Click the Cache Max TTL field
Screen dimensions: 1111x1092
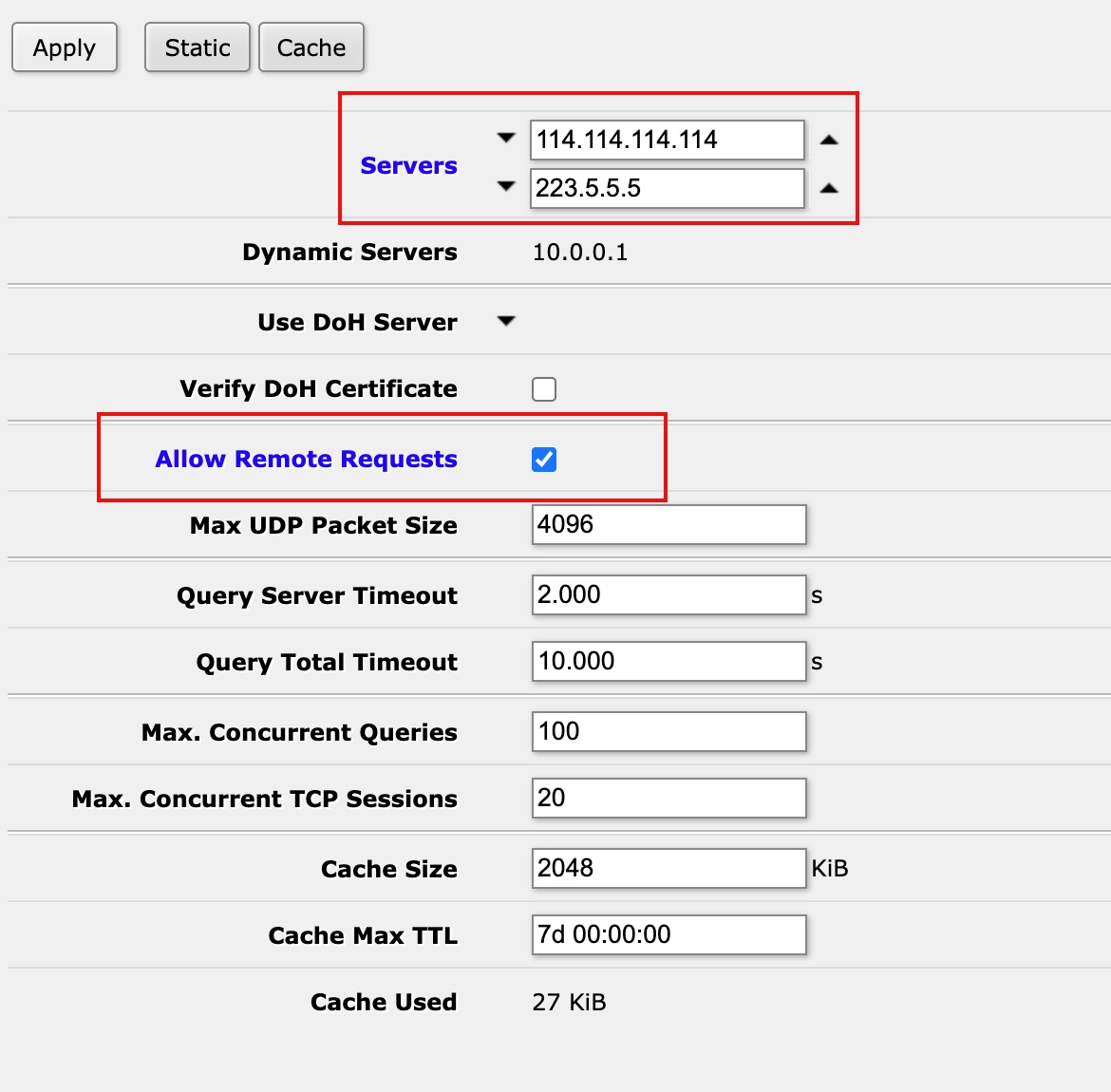668,934
